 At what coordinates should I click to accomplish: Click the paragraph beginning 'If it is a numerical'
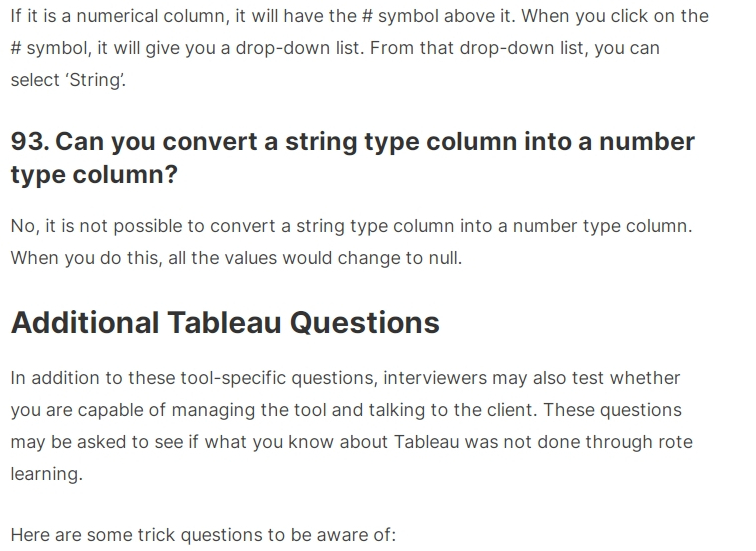[x=360, y=48]
